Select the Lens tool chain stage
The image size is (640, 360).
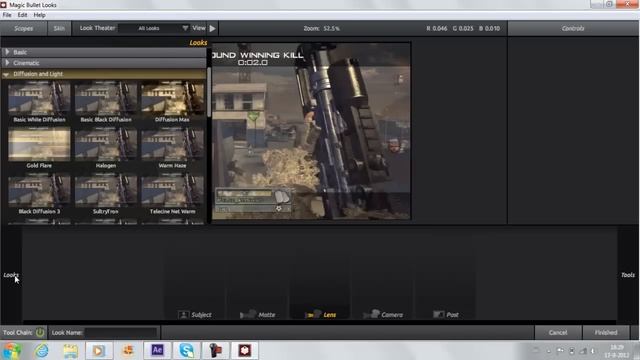coord(320,315)
